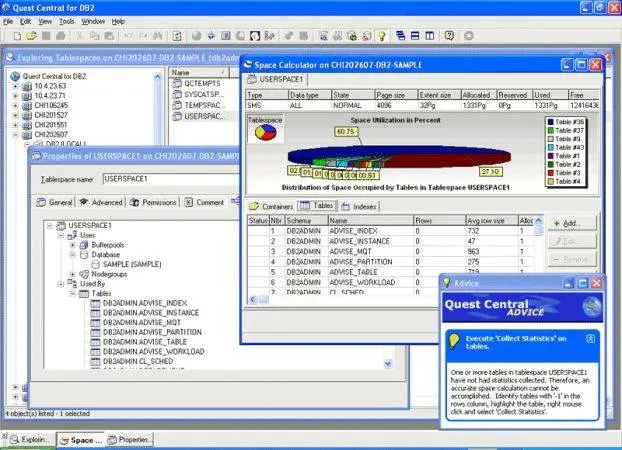The width and height of the screenshot is (622, 450).
Task: Click the Space task in bottom window bar
Action: 81,440
